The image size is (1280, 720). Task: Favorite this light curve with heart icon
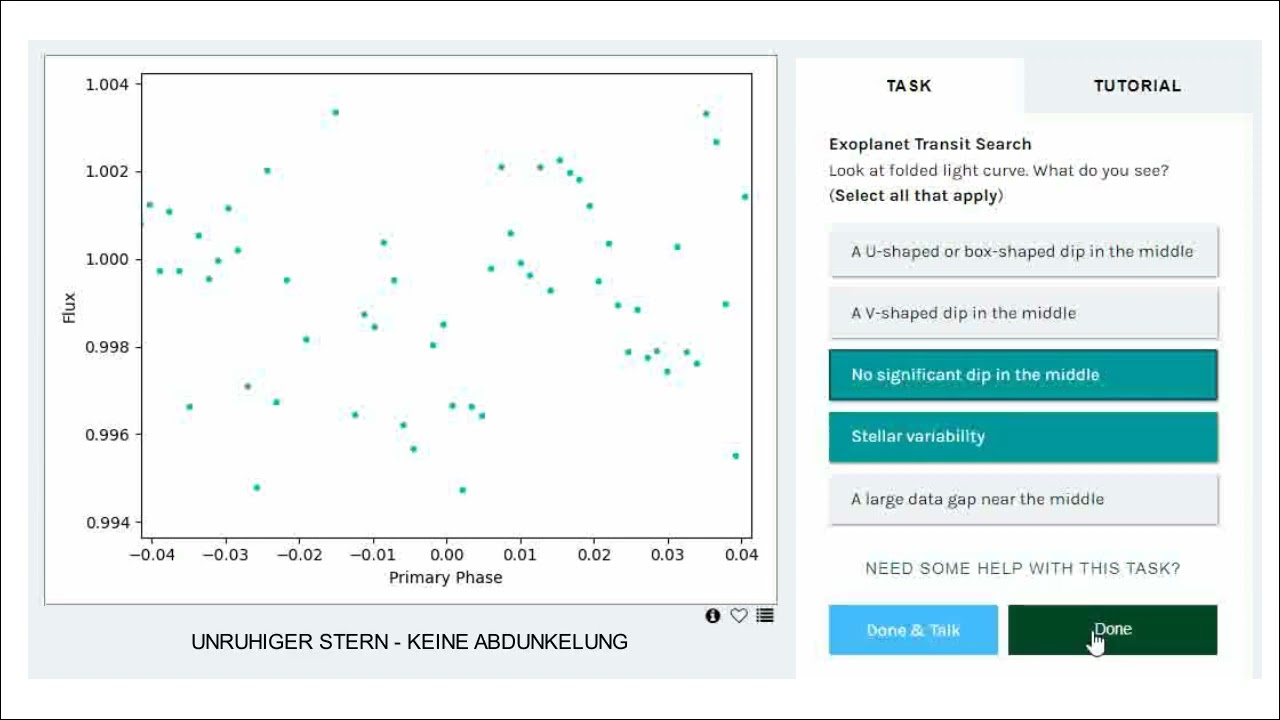tap(739, 616)
